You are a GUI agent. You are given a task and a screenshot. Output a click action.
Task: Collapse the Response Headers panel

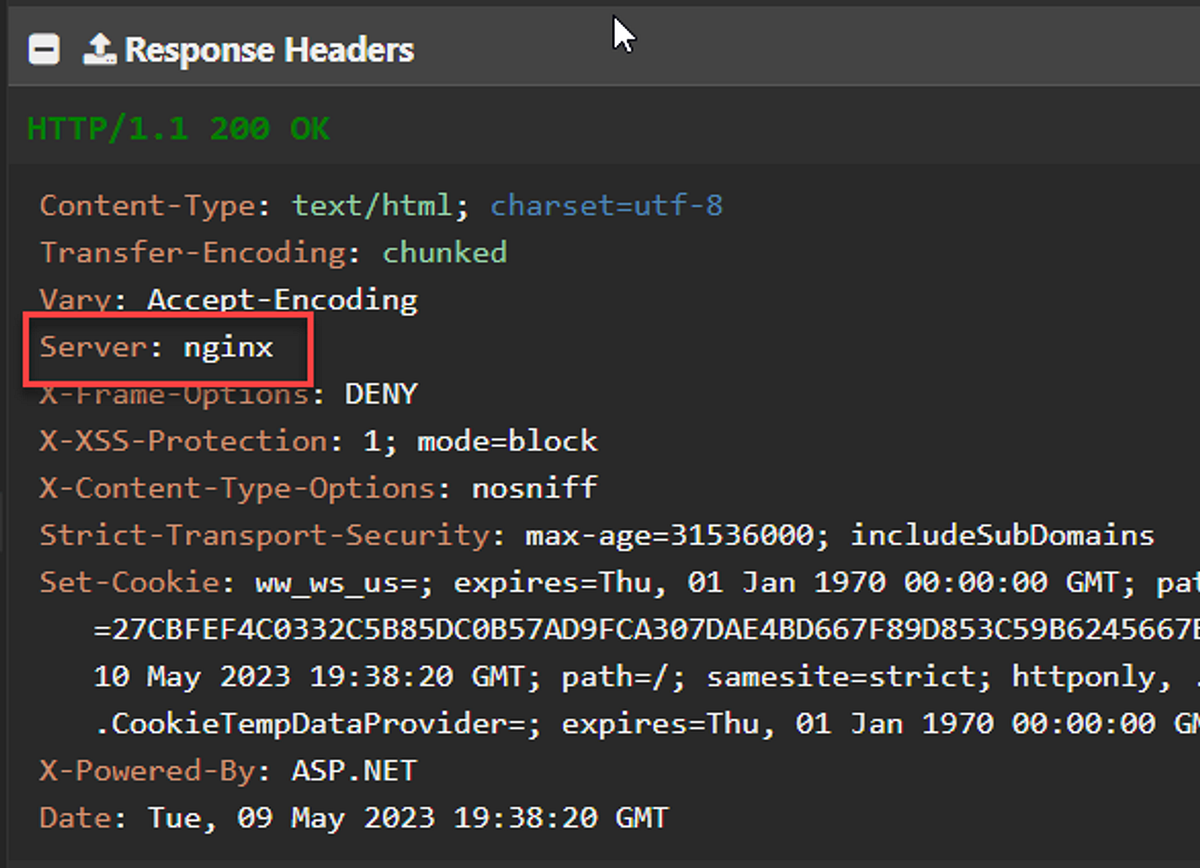point(43,48)
